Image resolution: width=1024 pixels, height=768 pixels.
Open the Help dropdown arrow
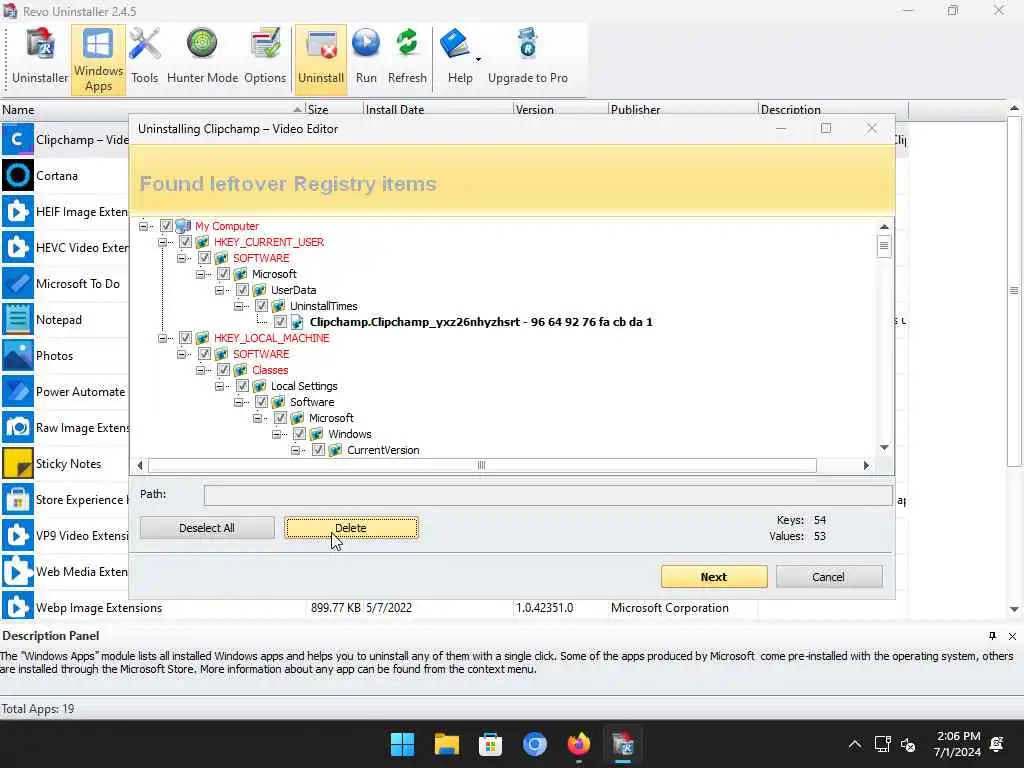(478, 59)
